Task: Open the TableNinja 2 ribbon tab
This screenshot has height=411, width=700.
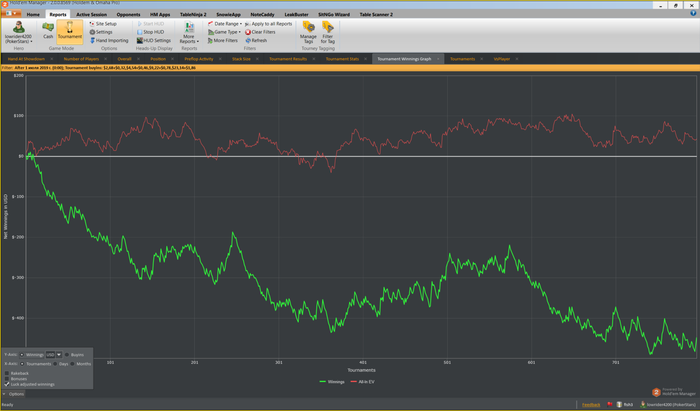Action: (193, 14)
